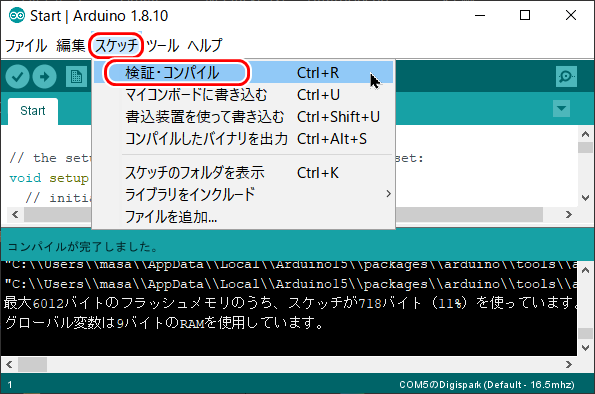Image resolution: width=595 pixels, height=394 pixels.
Task: Open the 編集 menu
Action: [71, 46]
